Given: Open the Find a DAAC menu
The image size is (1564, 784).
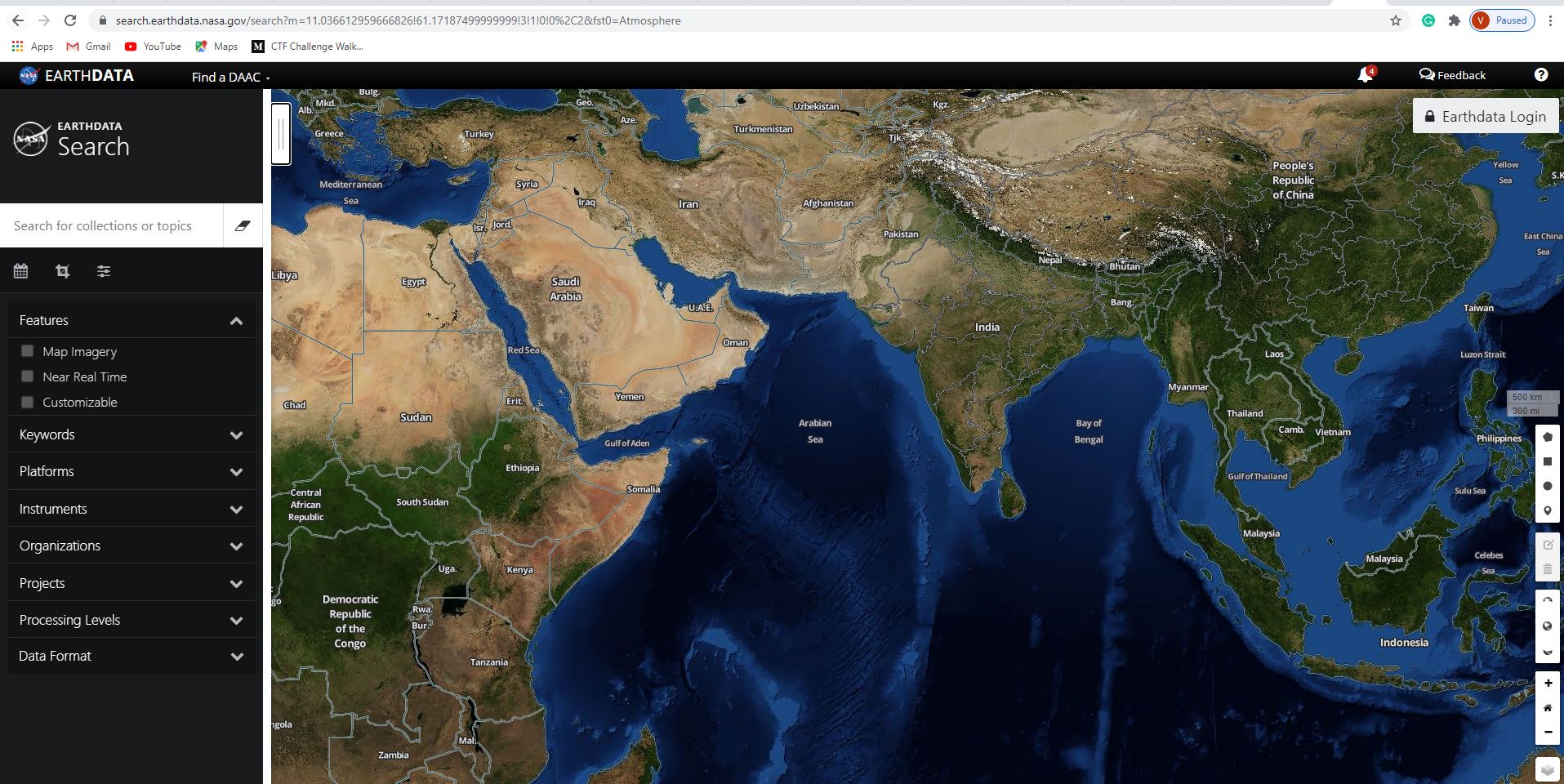Looking at the screenshot, I should click(226, 77).
